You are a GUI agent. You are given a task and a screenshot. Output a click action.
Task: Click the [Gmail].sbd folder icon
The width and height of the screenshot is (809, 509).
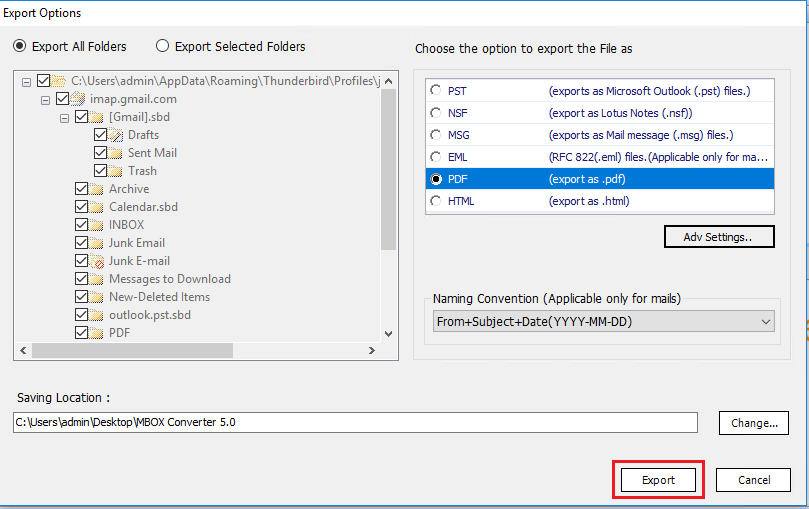tap(96, 117)
